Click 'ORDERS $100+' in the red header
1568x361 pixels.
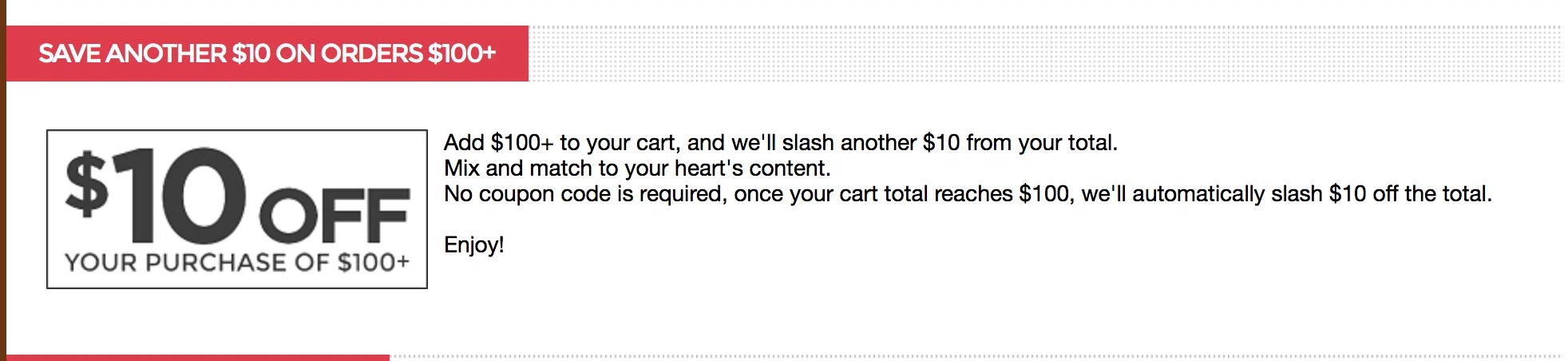pos(409,54)
